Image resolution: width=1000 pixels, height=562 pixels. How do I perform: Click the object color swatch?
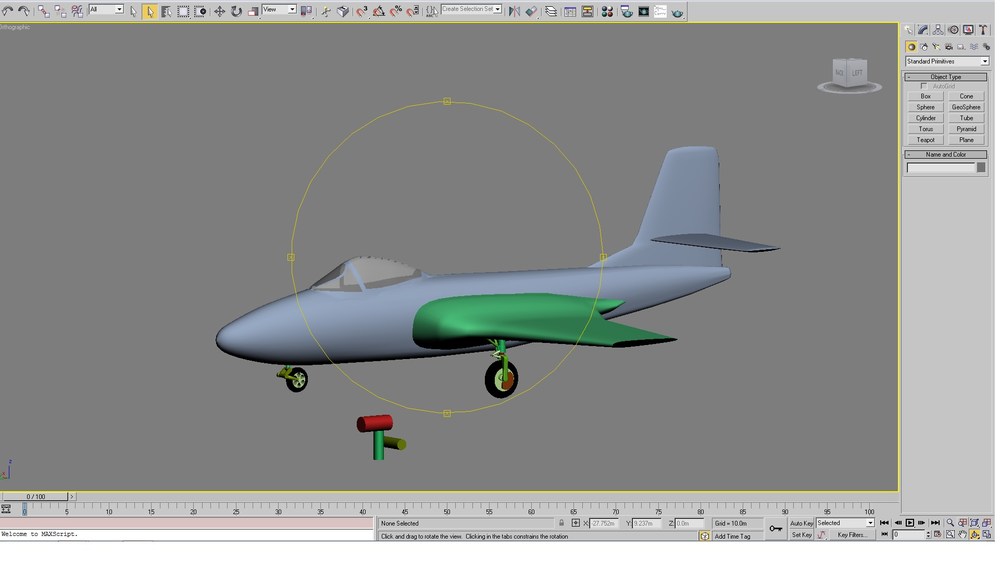(981, 167)
